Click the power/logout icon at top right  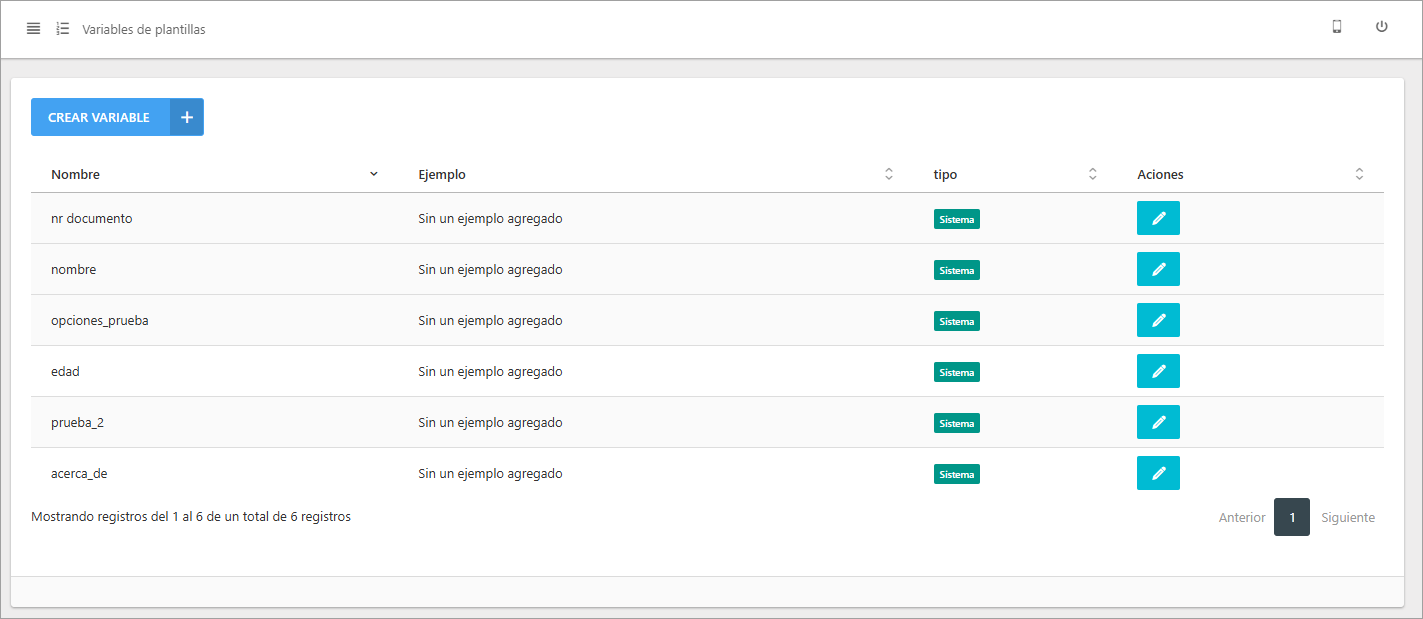(1381, 27)
